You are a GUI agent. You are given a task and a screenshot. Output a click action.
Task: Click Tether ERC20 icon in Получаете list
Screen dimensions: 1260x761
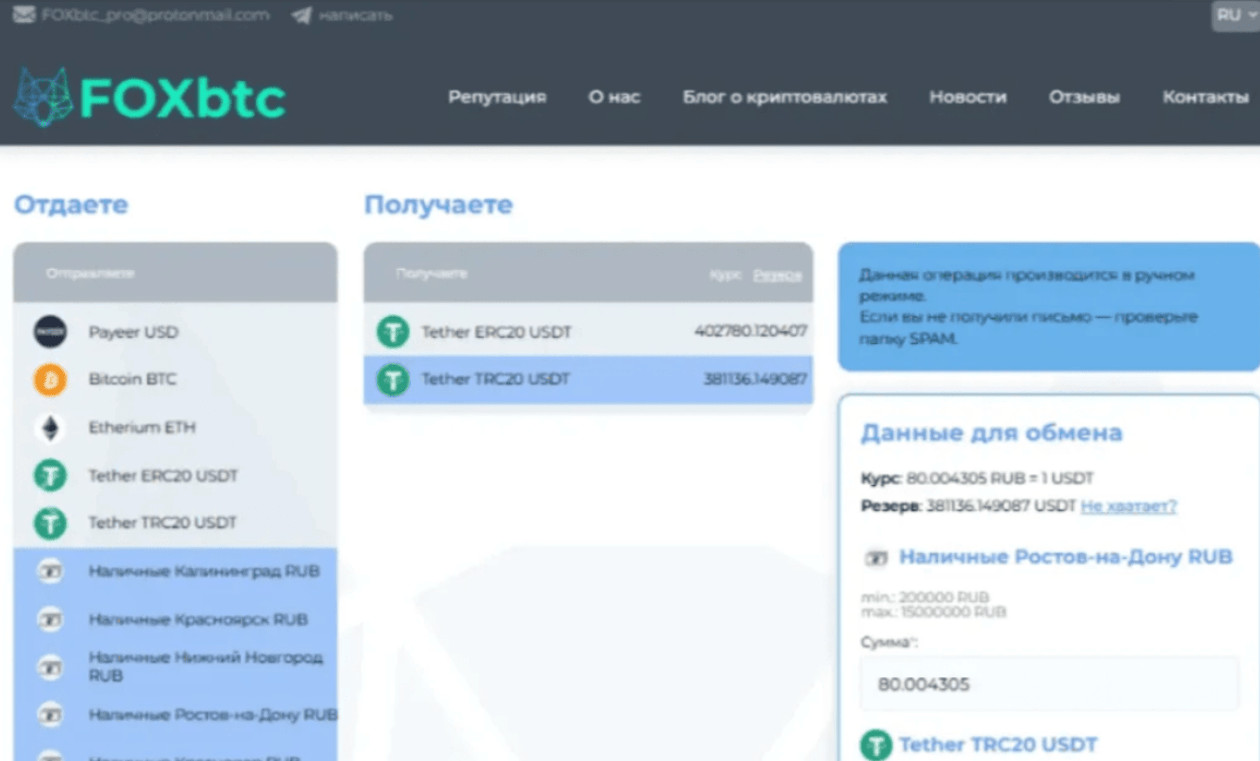393,332
